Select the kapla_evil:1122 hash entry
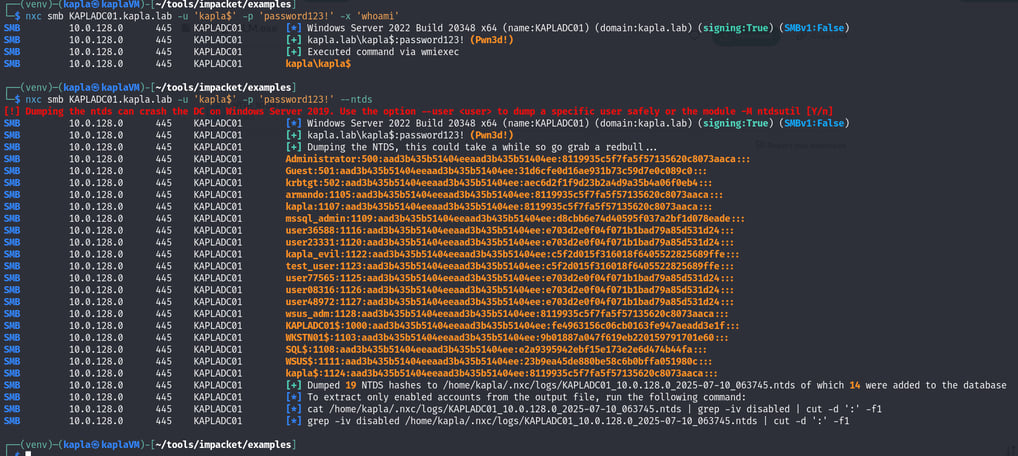The width and height of the screenshot is (1018, 456). tap(510, 255)
